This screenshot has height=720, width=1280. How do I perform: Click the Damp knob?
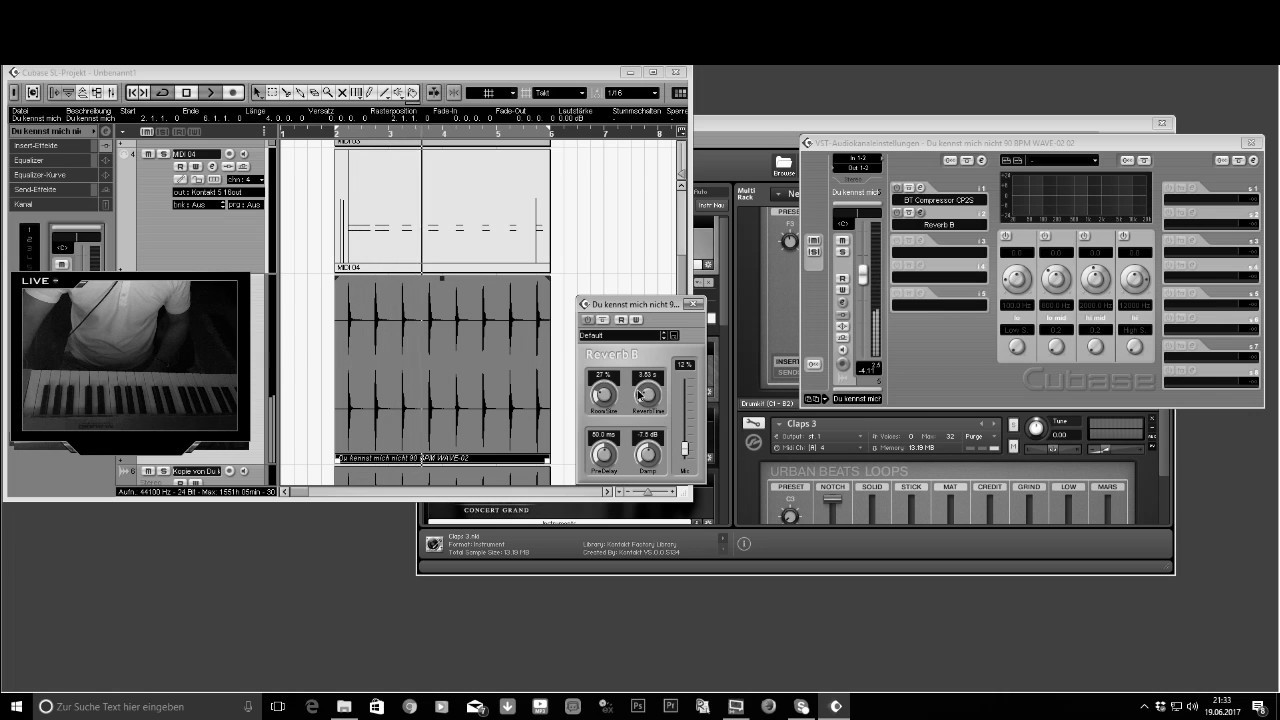647,455
